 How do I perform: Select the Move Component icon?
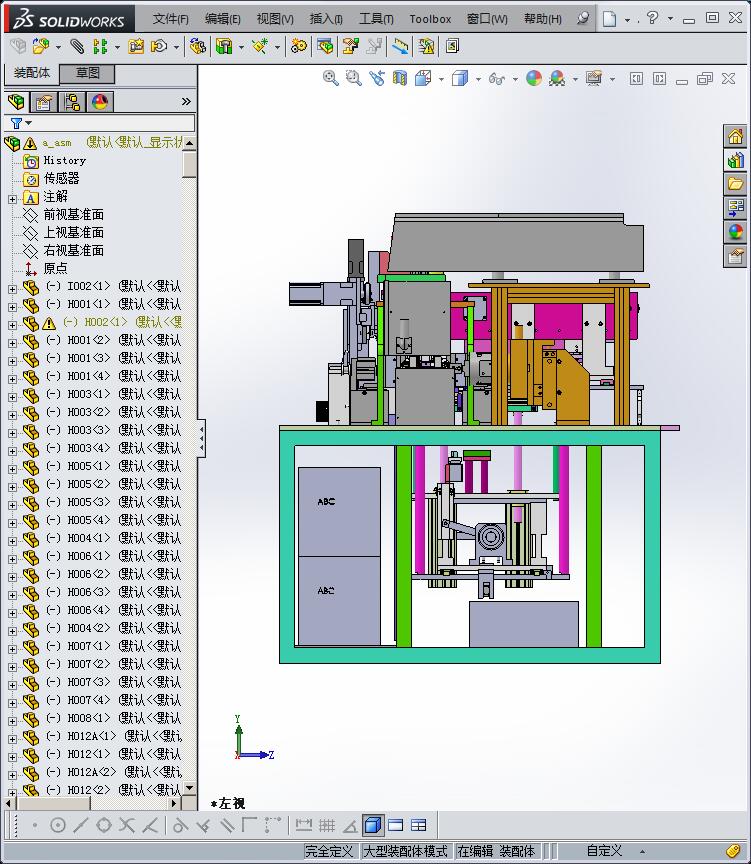coord(159,46)
